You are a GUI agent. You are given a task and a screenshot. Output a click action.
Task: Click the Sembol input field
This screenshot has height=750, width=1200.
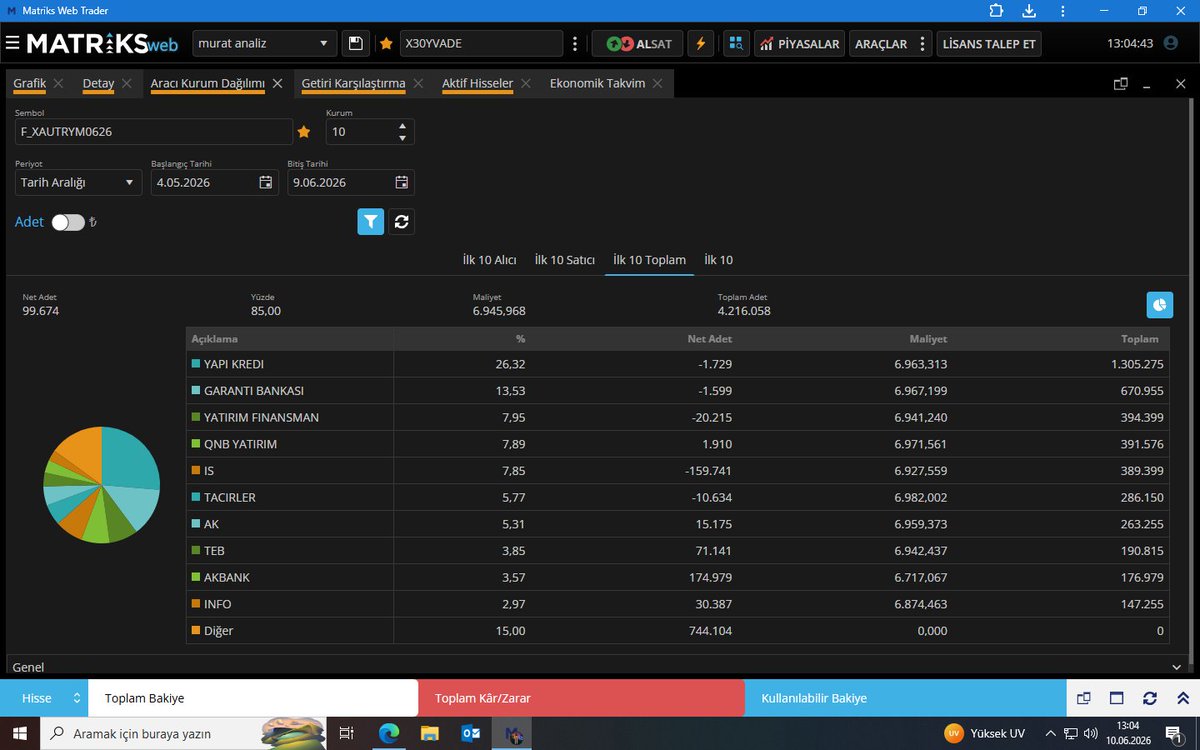[x=154, y=131]
